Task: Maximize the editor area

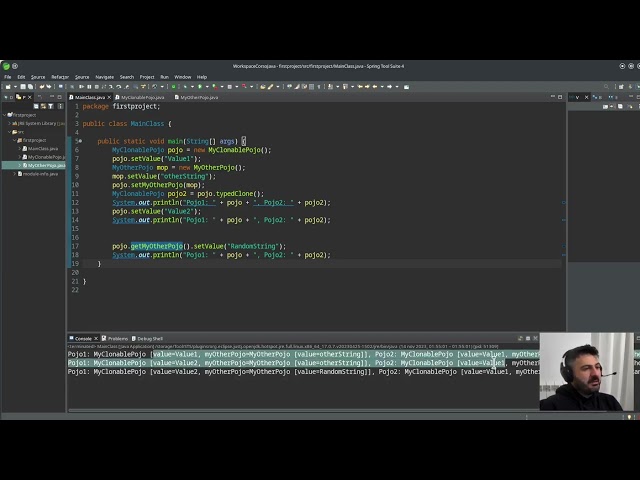Action: [560, 97]
